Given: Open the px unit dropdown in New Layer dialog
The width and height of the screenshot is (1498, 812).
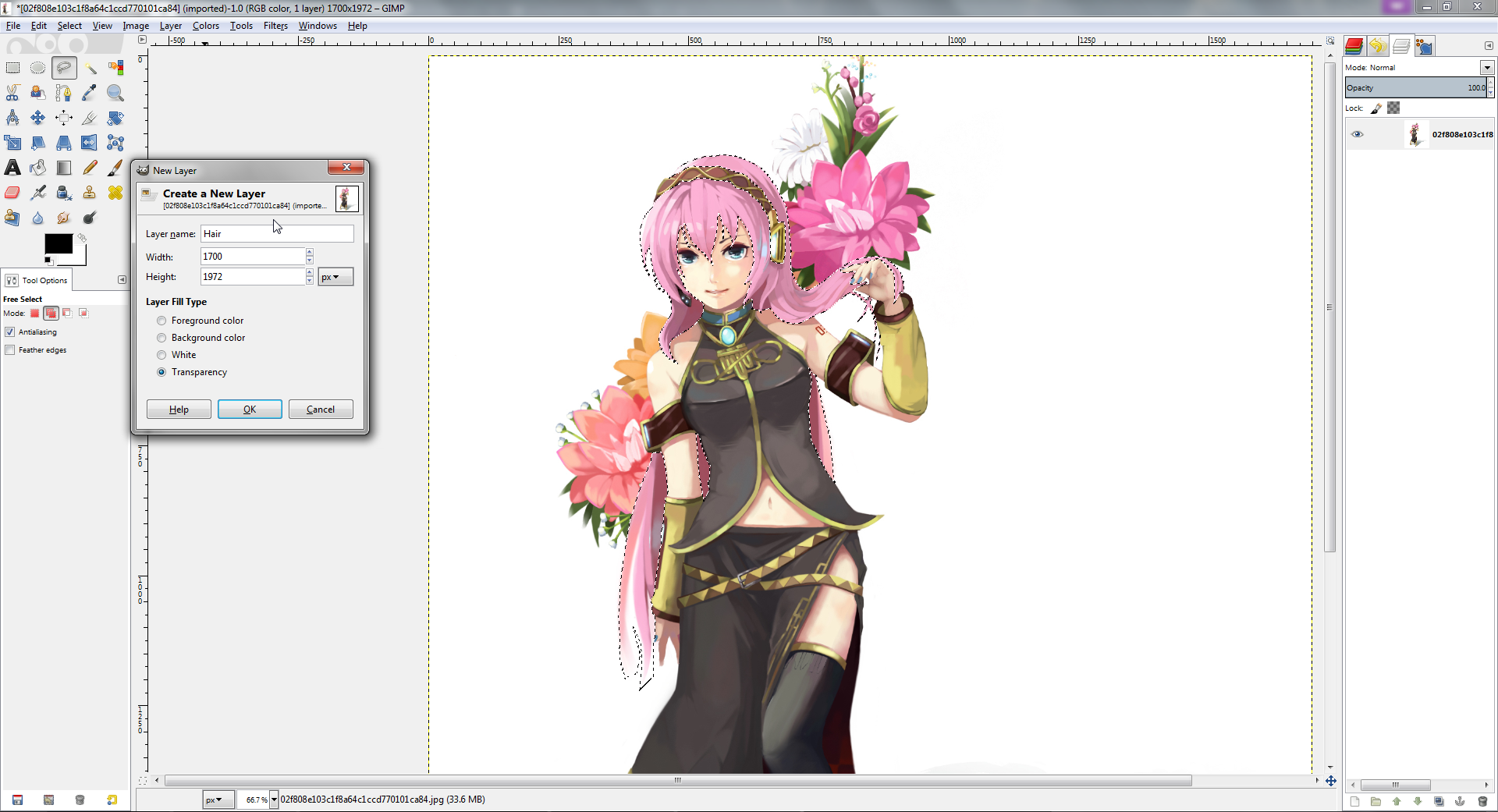Looking at the screenshot, I should coord(335,277).
